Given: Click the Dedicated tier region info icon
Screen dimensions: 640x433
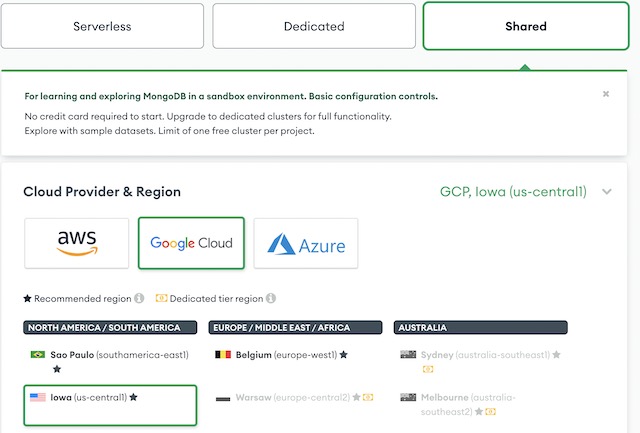Looking at the screenshot, I should coord(272,298).
